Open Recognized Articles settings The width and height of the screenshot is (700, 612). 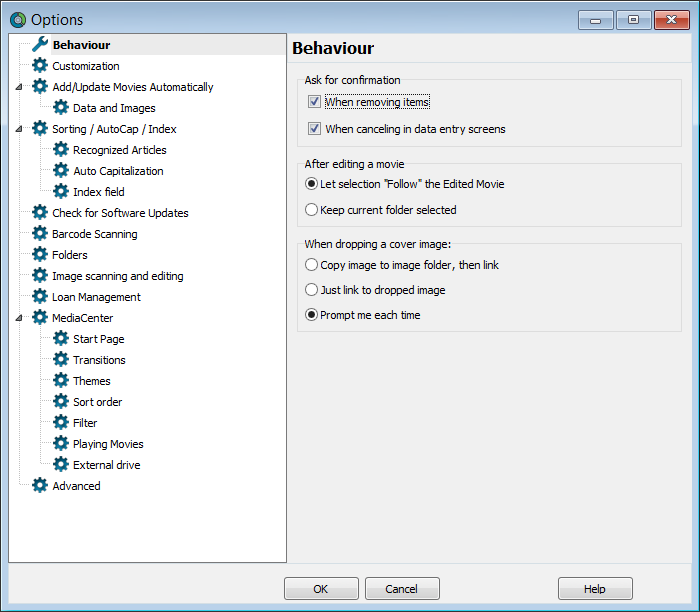tap(120, 150)
